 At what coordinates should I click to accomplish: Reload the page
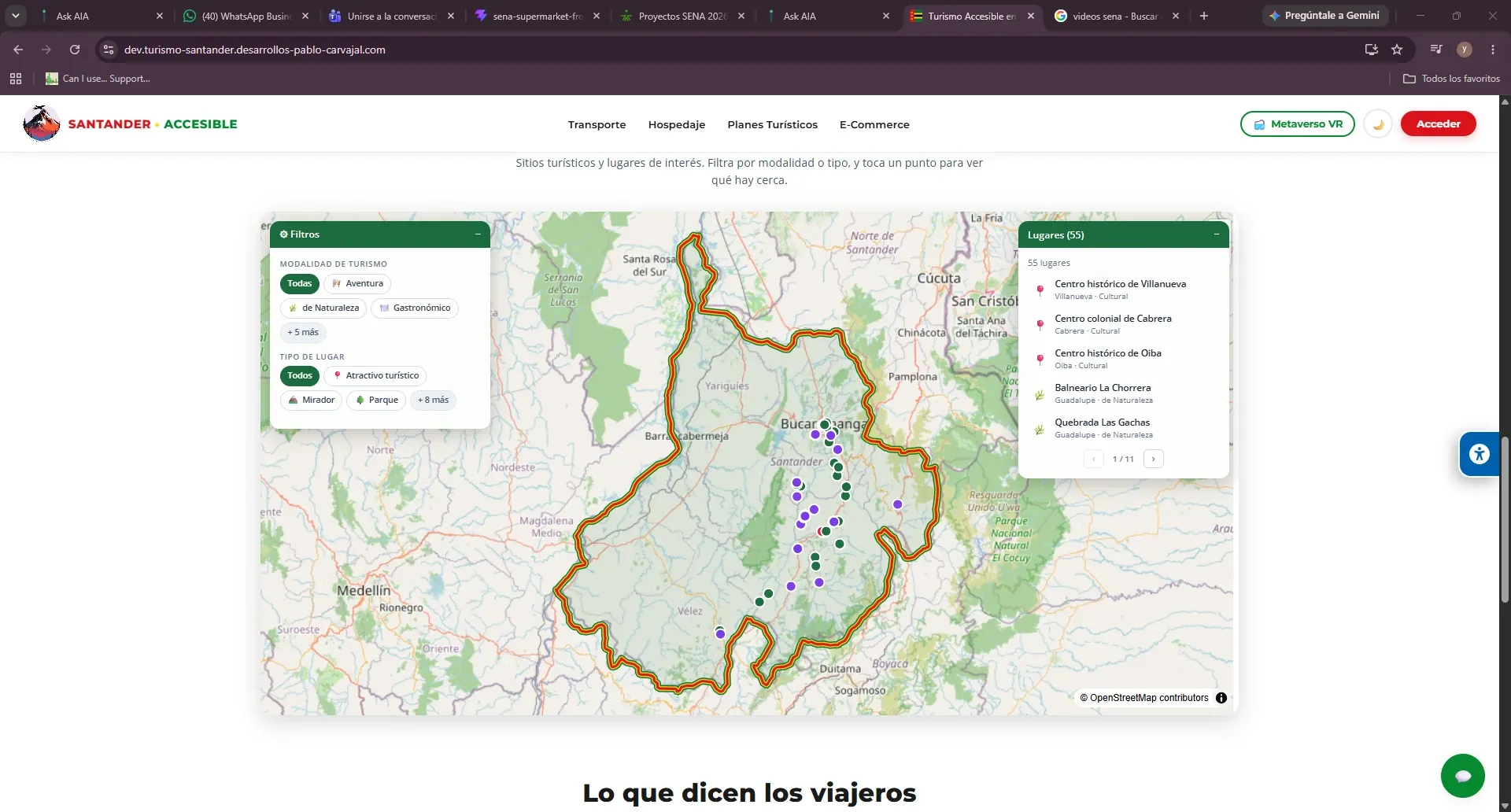pos(75,50)
